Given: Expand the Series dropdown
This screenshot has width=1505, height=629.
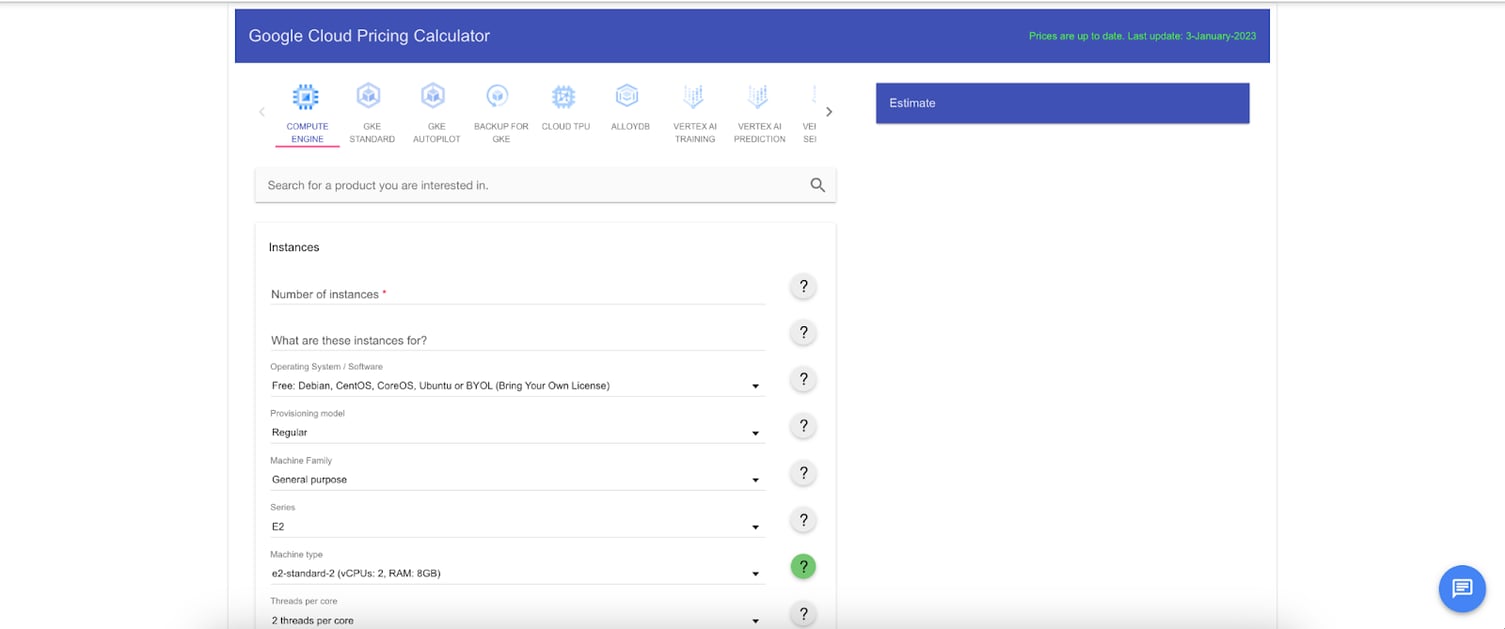Looking at the screenshot, I should click(755, 525).
